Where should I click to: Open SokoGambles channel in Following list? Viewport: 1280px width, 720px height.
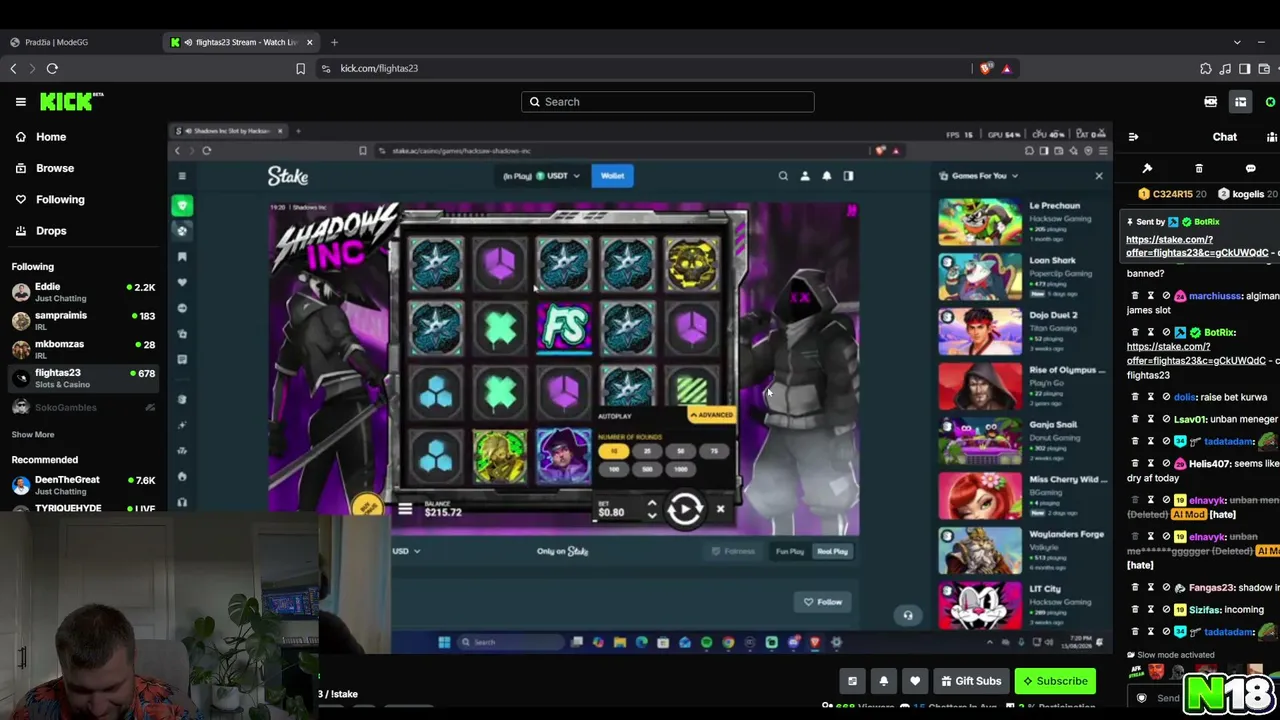(84, 408)
